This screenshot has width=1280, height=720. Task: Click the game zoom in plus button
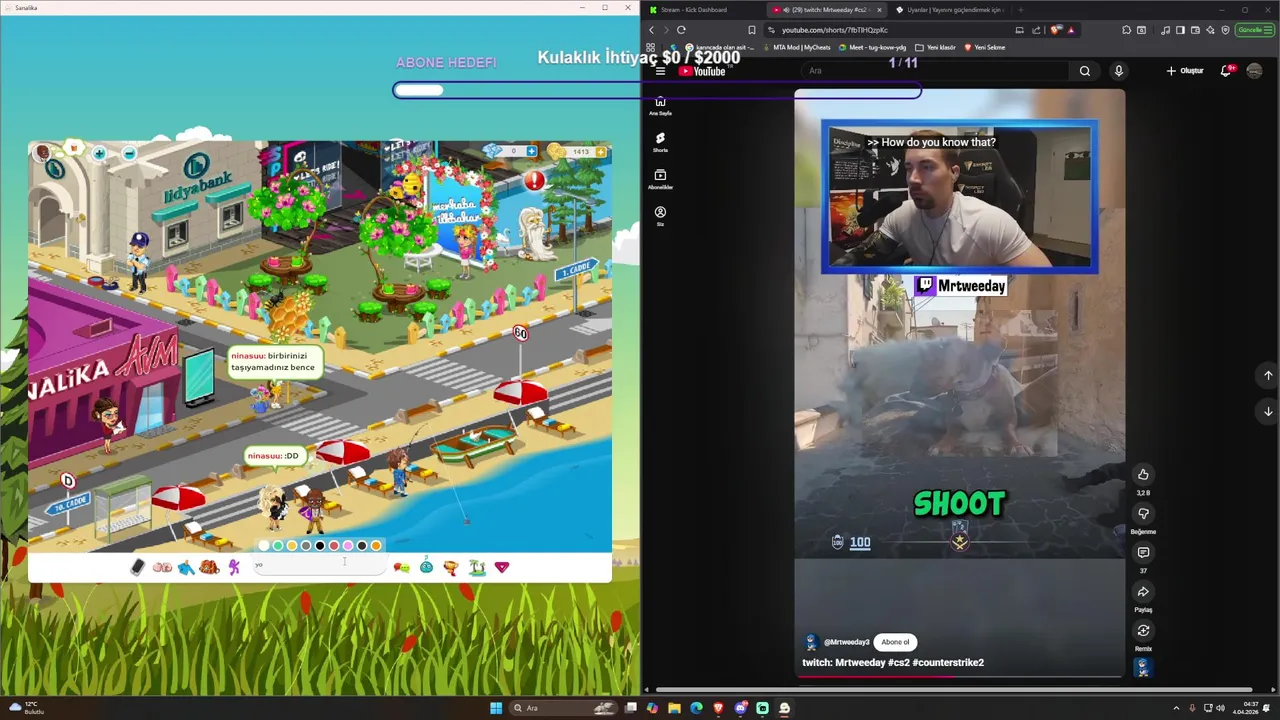pyautogui.click(x=99, y=153)
